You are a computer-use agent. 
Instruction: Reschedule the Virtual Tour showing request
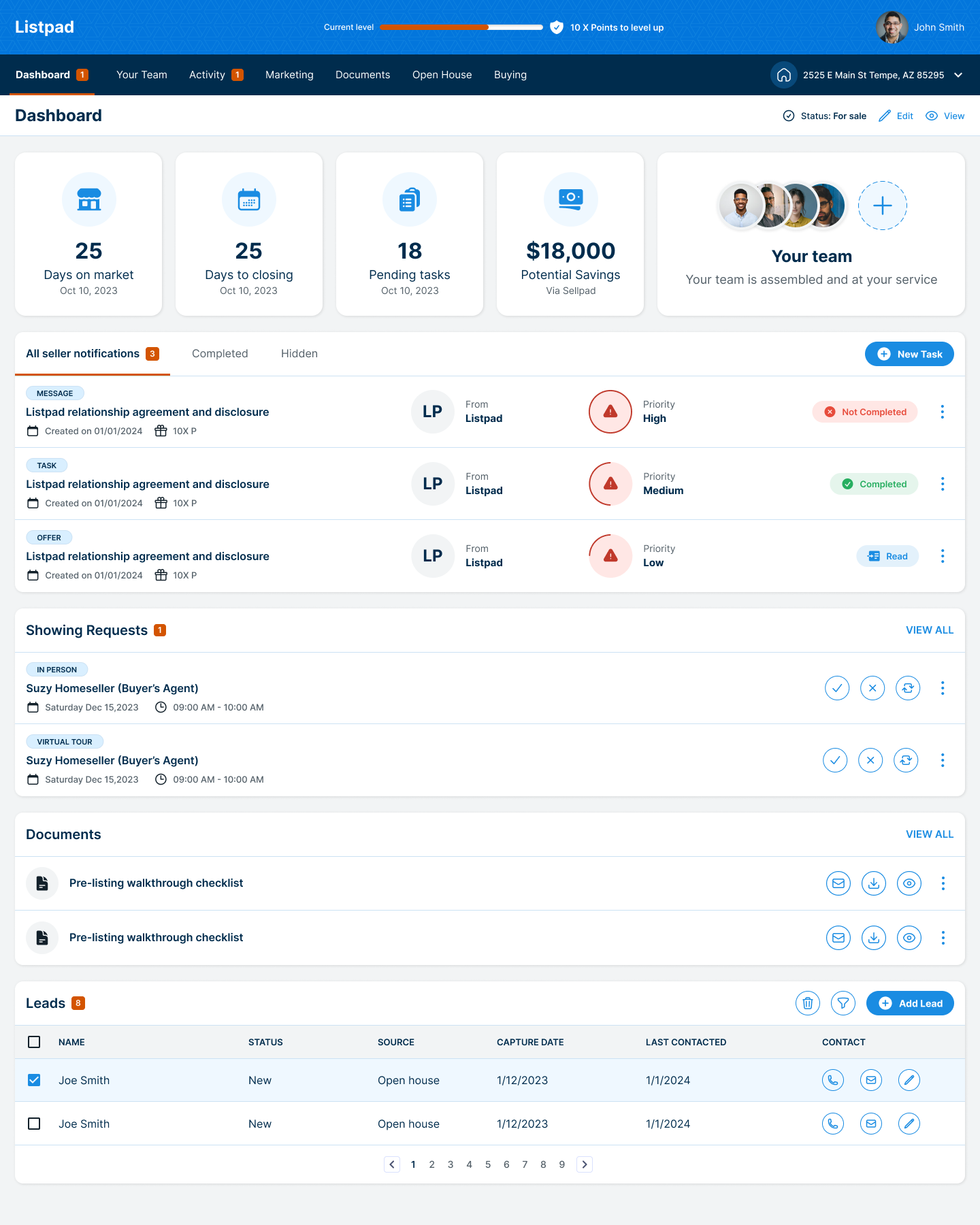[906, 760]
